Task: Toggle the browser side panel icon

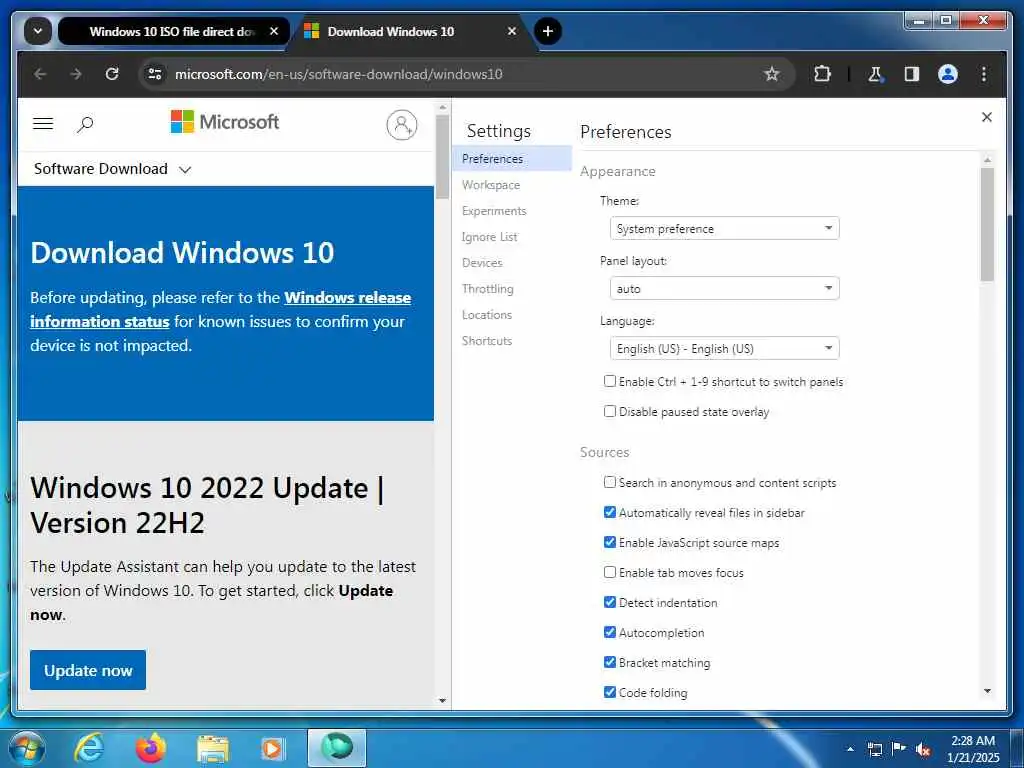Action: [912, 74]
